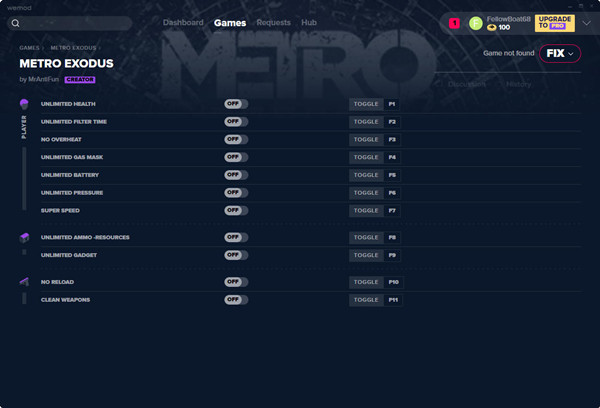The width and height of the screenshot is (600, 408).
Task: Switch on the No Reload toggle
Action: coord(236,283)
